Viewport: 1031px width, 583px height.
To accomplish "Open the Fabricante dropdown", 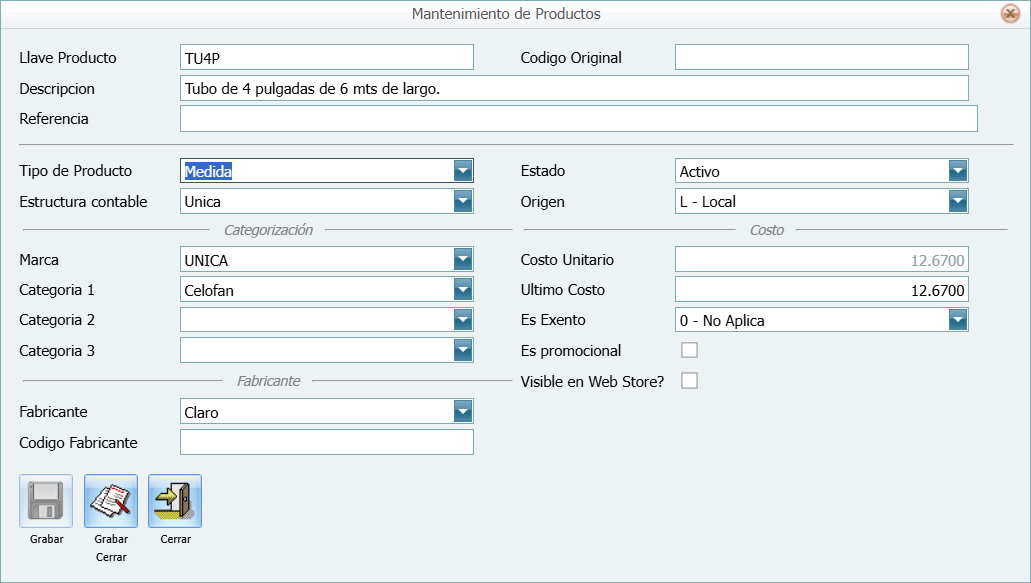I will (462, 412).
